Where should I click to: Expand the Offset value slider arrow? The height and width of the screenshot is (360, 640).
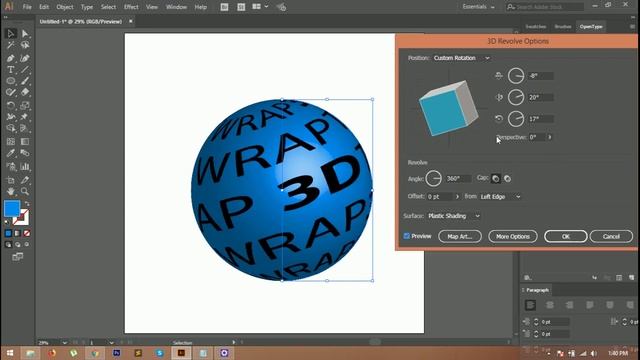[x=457, y=197]
